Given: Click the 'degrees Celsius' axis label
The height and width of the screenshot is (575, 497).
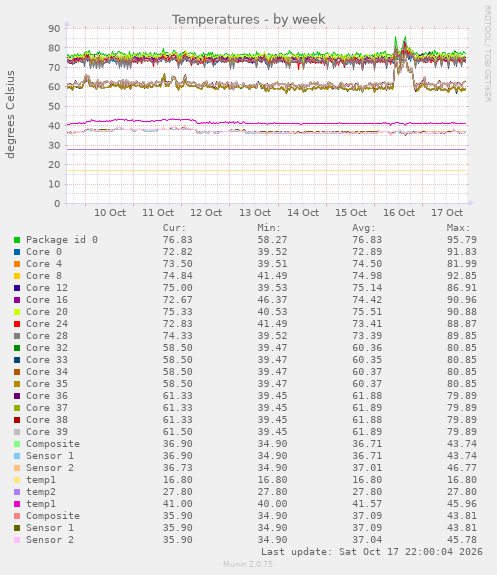Looking at the screenshot, I should click(x=10, y=114).
